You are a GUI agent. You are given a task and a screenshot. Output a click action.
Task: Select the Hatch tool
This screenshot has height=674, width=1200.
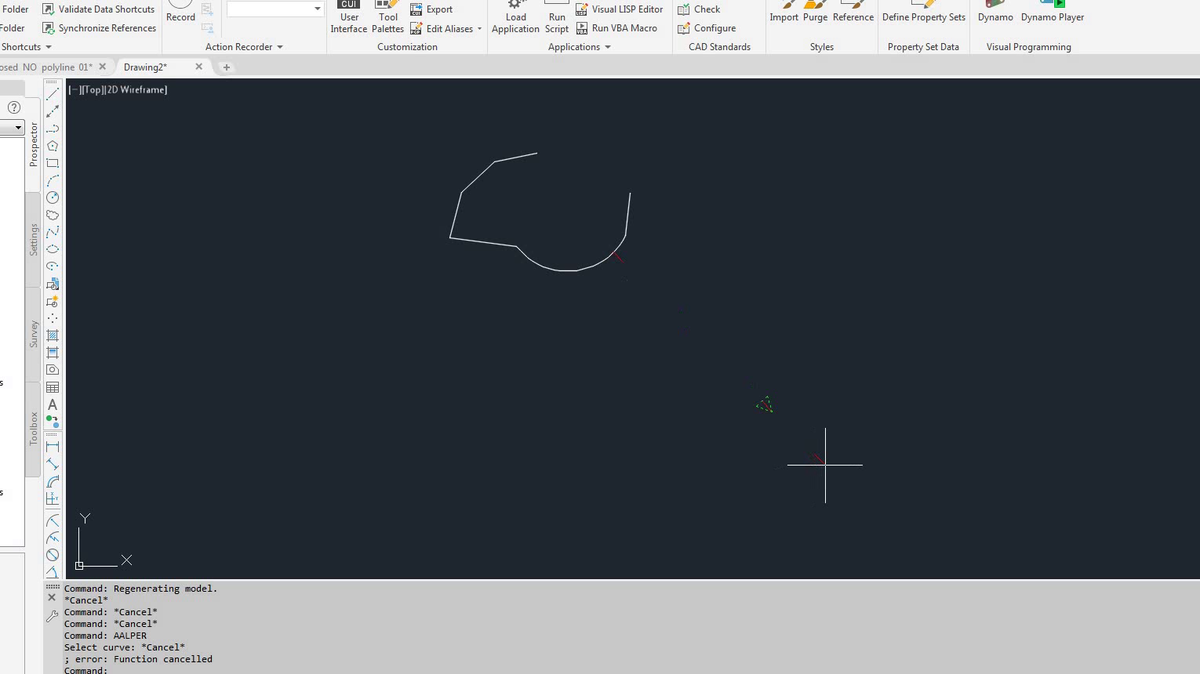point(53,335)
